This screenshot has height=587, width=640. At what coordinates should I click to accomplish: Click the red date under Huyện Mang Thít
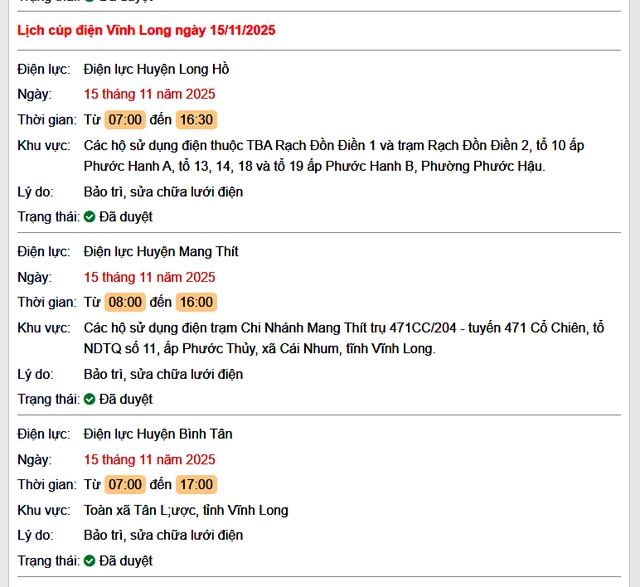coord(149,277)
